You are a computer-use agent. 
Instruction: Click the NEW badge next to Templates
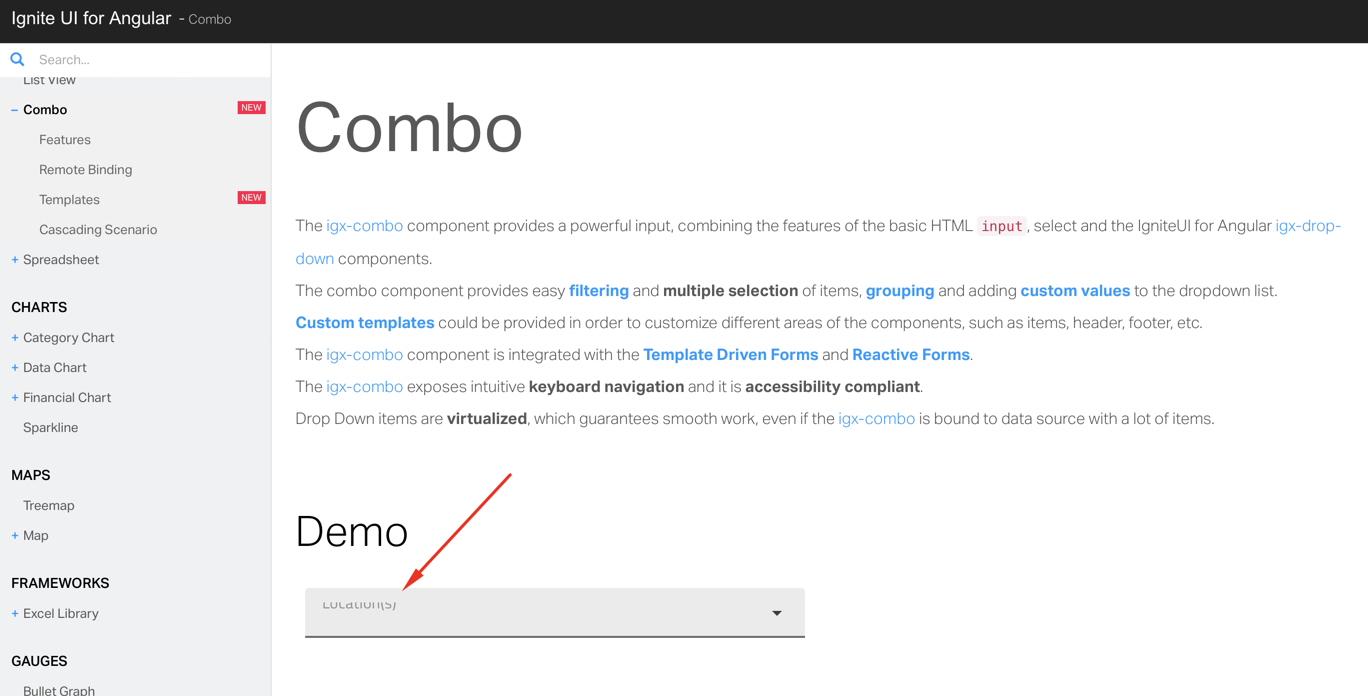tap(251, 197)
